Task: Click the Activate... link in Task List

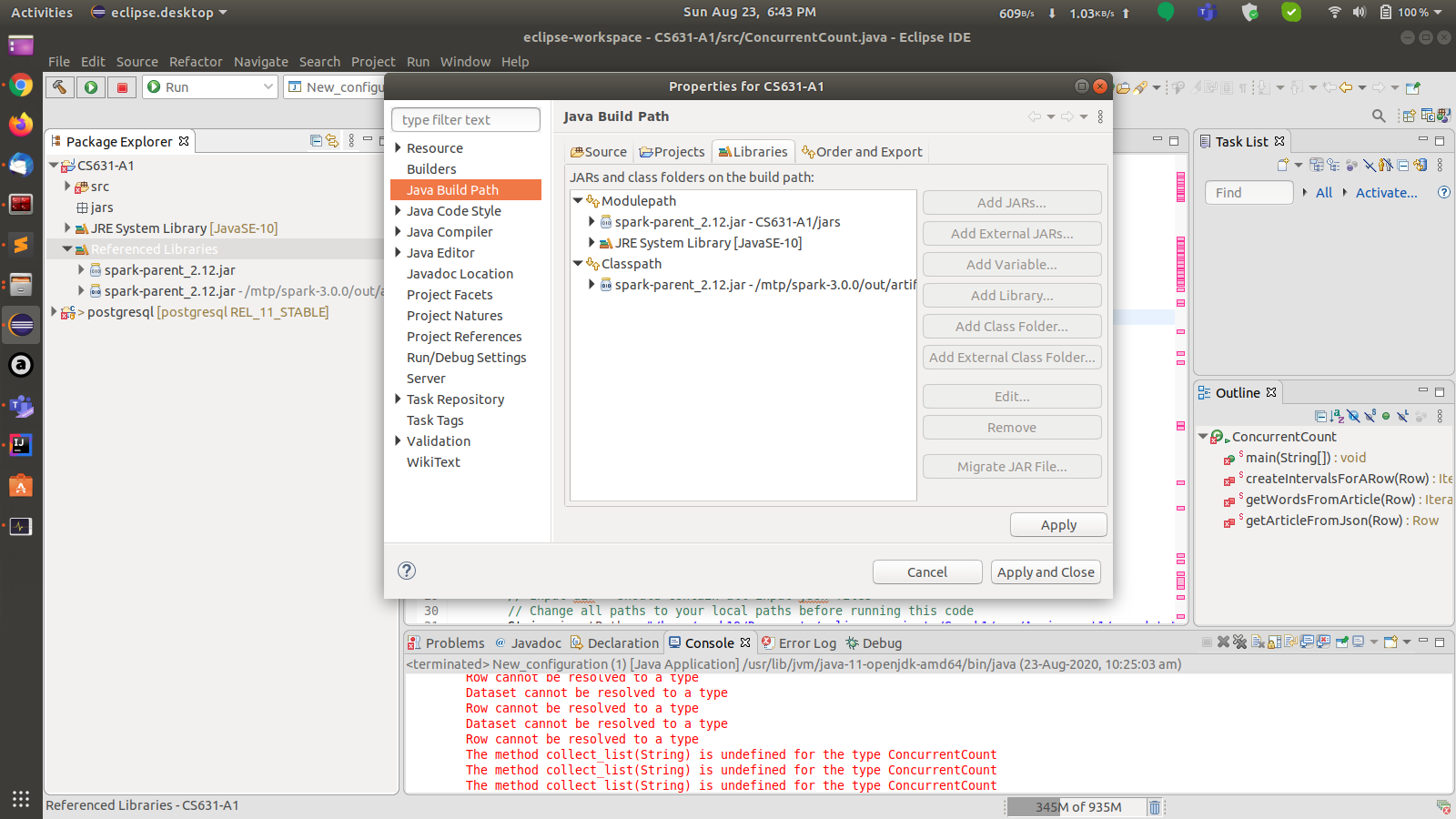Action: click(1386, 193)
